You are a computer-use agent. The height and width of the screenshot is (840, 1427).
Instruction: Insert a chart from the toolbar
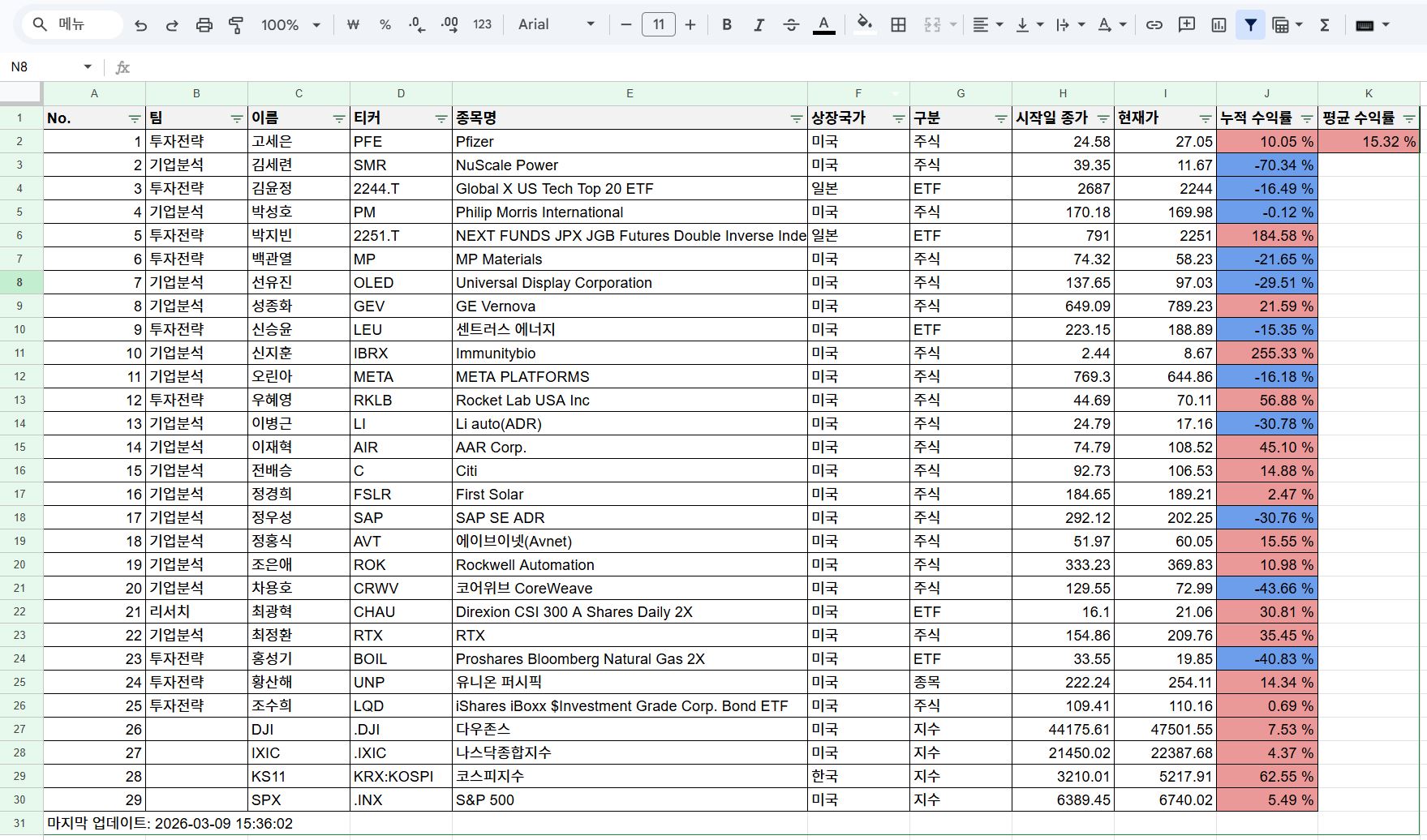click(1219, 25)
